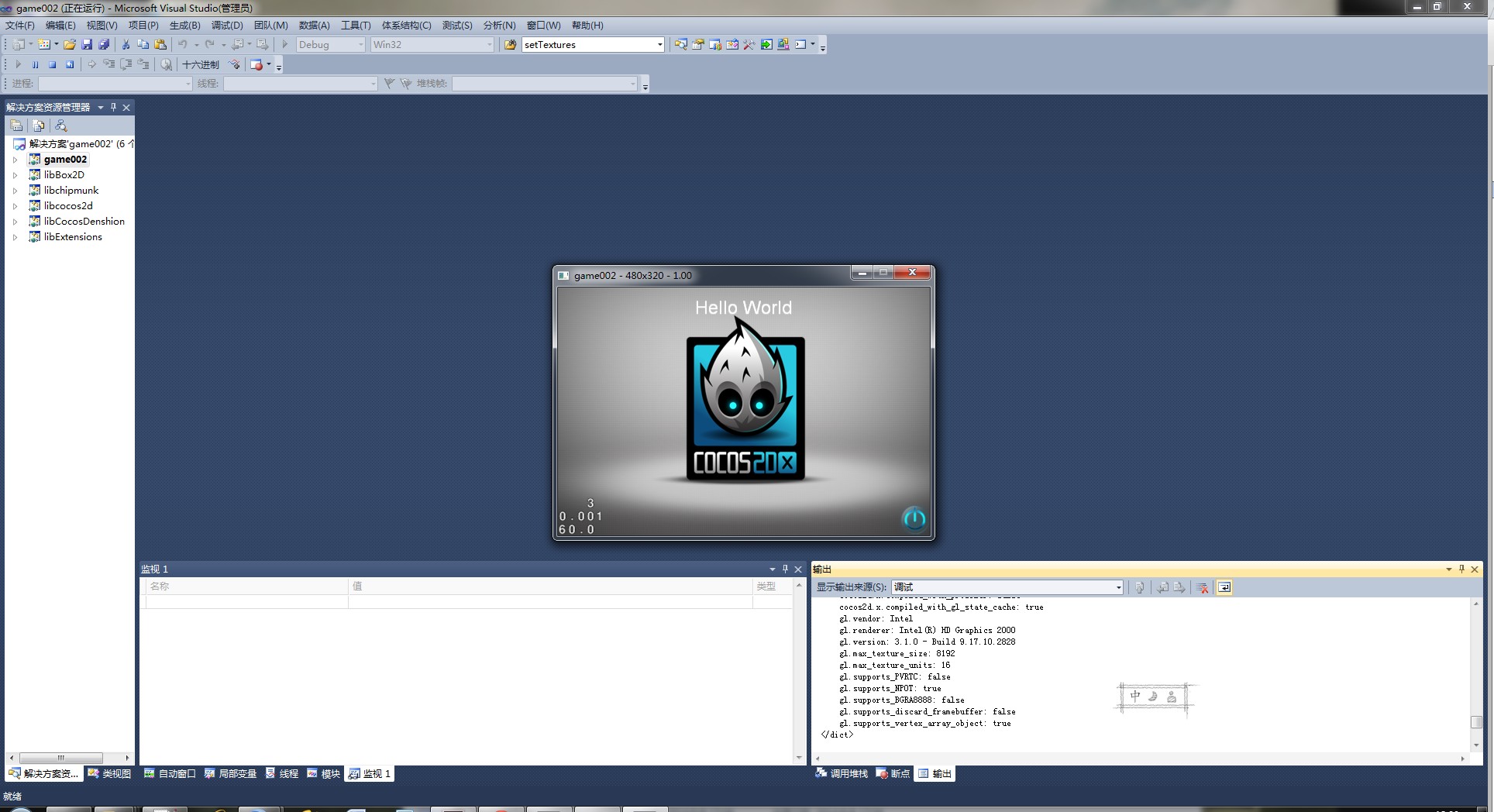Screen dimensions: 1494x812
Task: Click Clear All icon in Output panel
Action: click(1203, 587)
